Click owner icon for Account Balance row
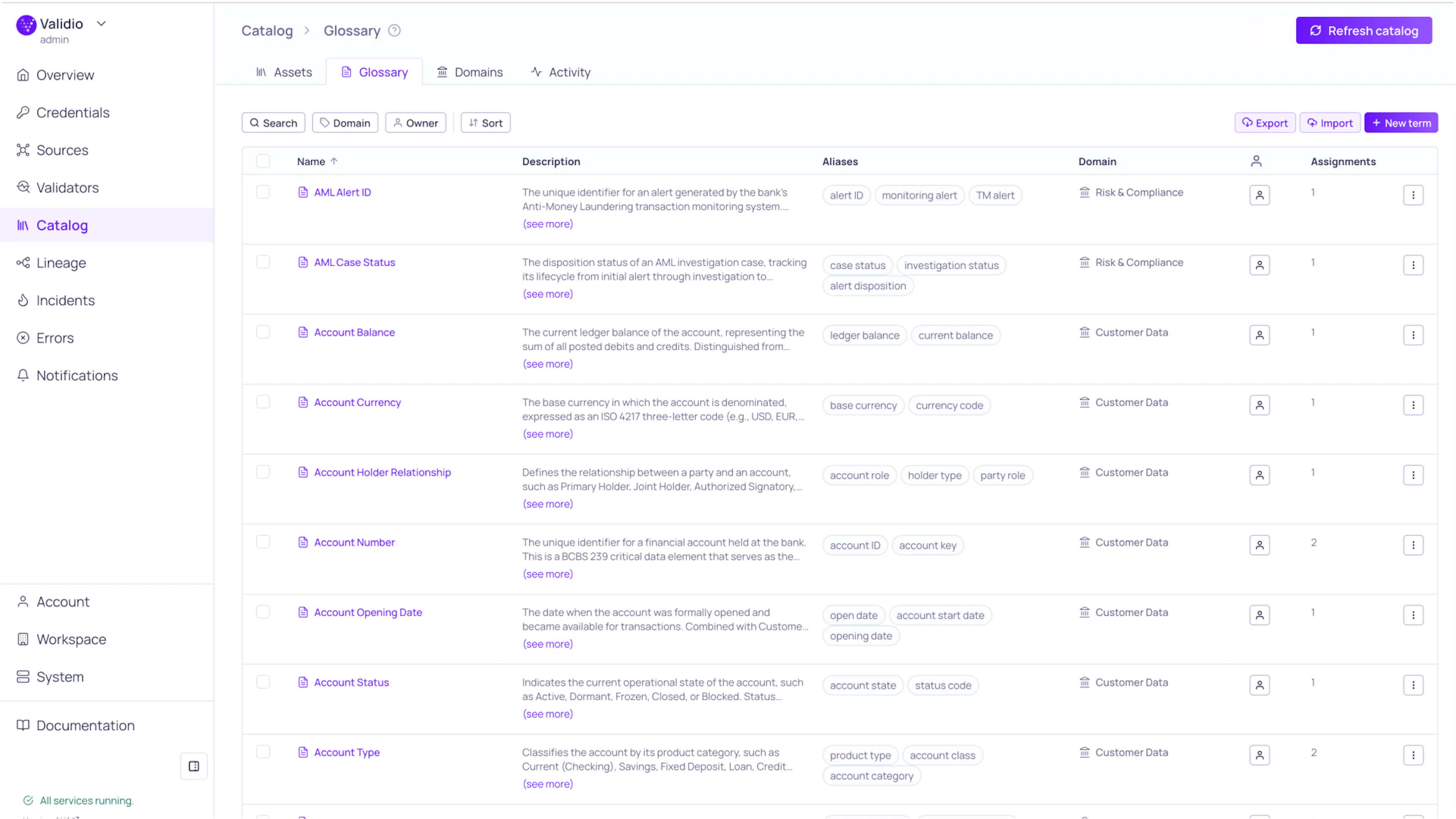 [1259, 335]
